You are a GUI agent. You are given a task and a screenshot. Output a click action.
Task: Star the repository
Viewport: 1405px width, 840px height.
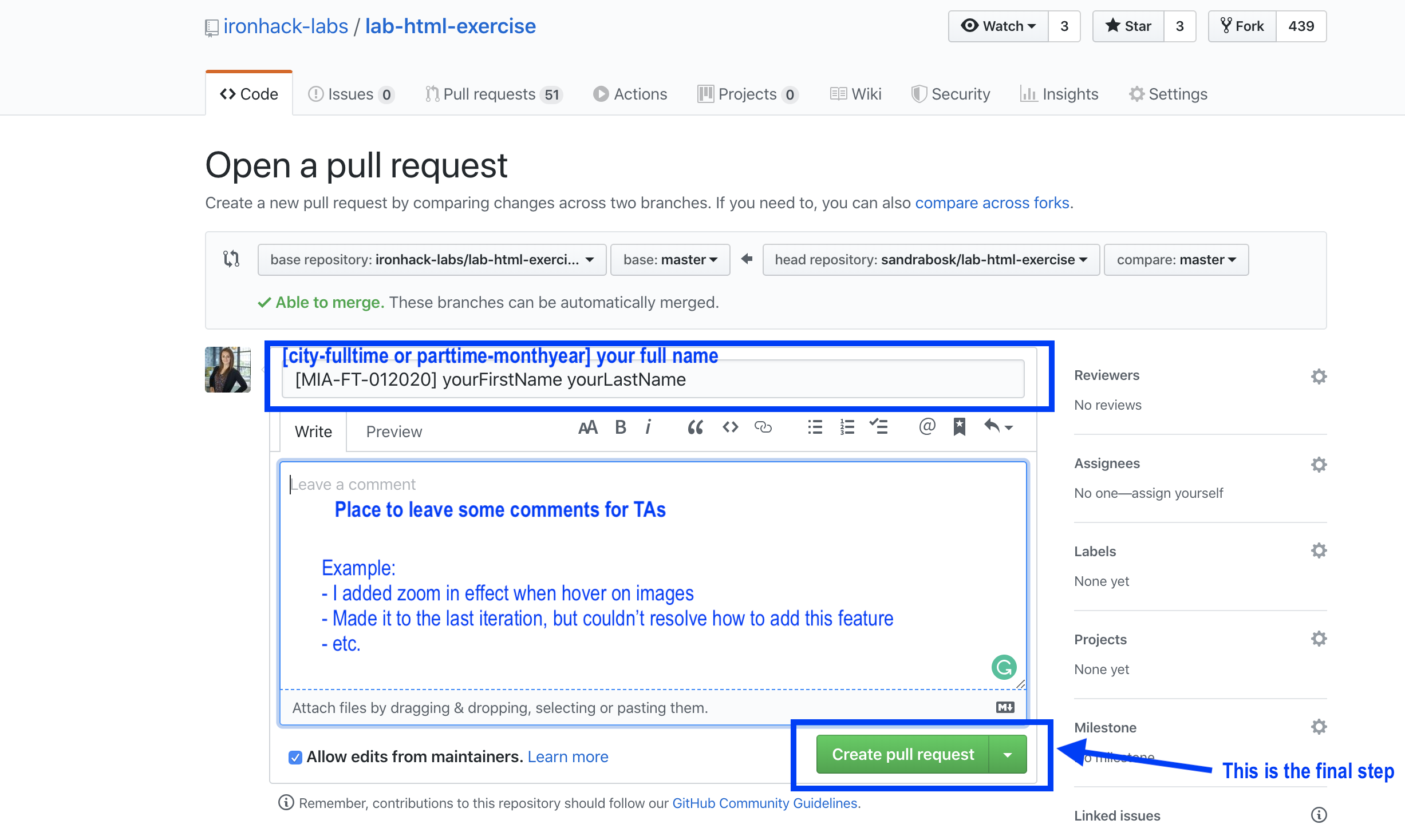coord(1128,26)
